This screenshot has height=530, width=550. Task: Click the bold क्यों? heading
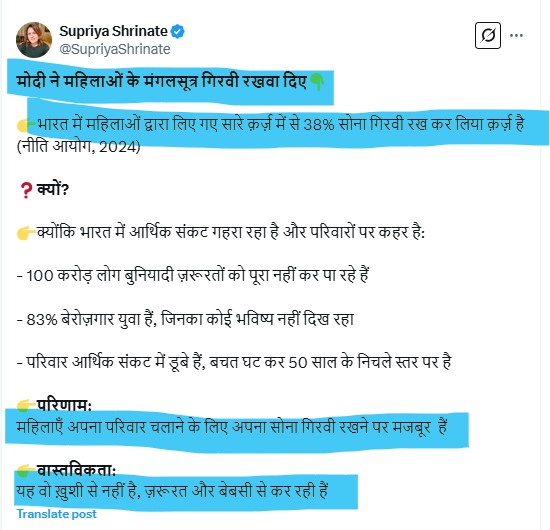pyautogui.click(x=53, y=189)
